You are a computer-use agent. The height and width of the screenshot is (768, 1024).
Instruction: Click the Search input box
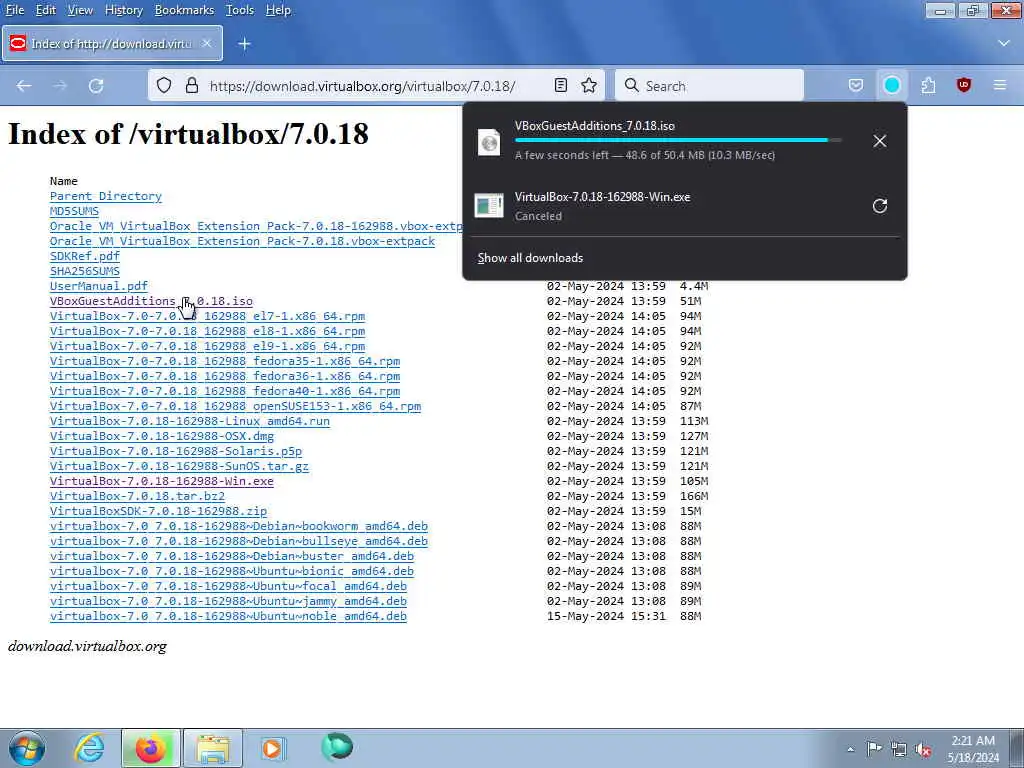709,86
